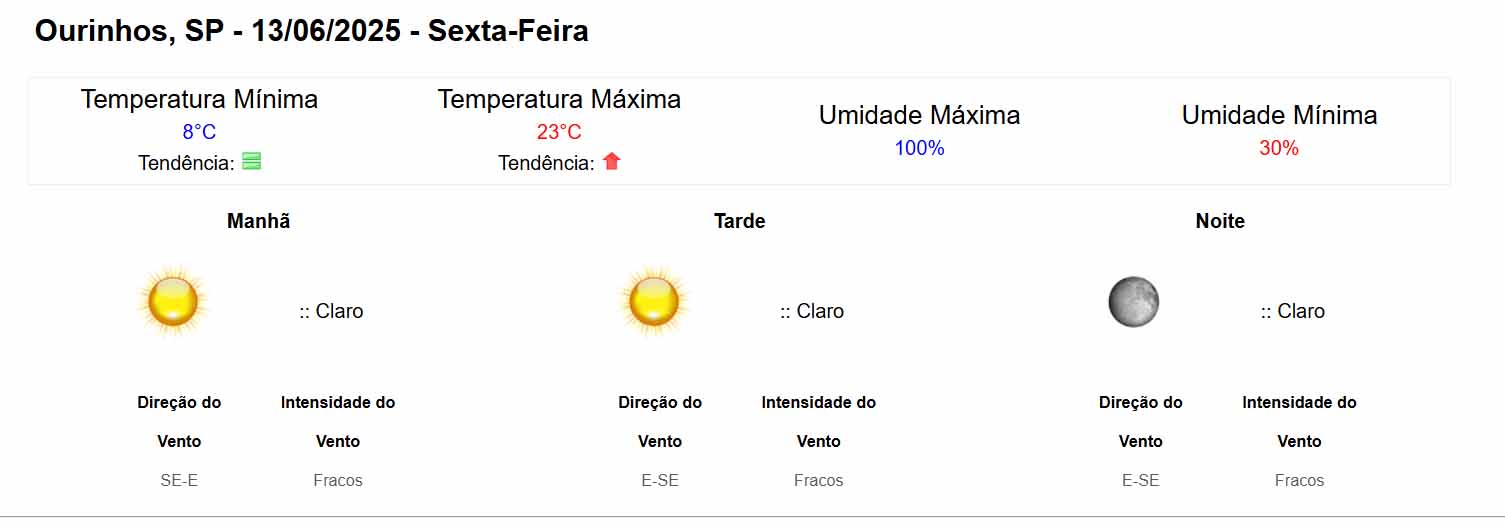This screenshot has width=1505, height=529.
Task: Click the 30% minimum humidity value
Action: coord(1279,148)
